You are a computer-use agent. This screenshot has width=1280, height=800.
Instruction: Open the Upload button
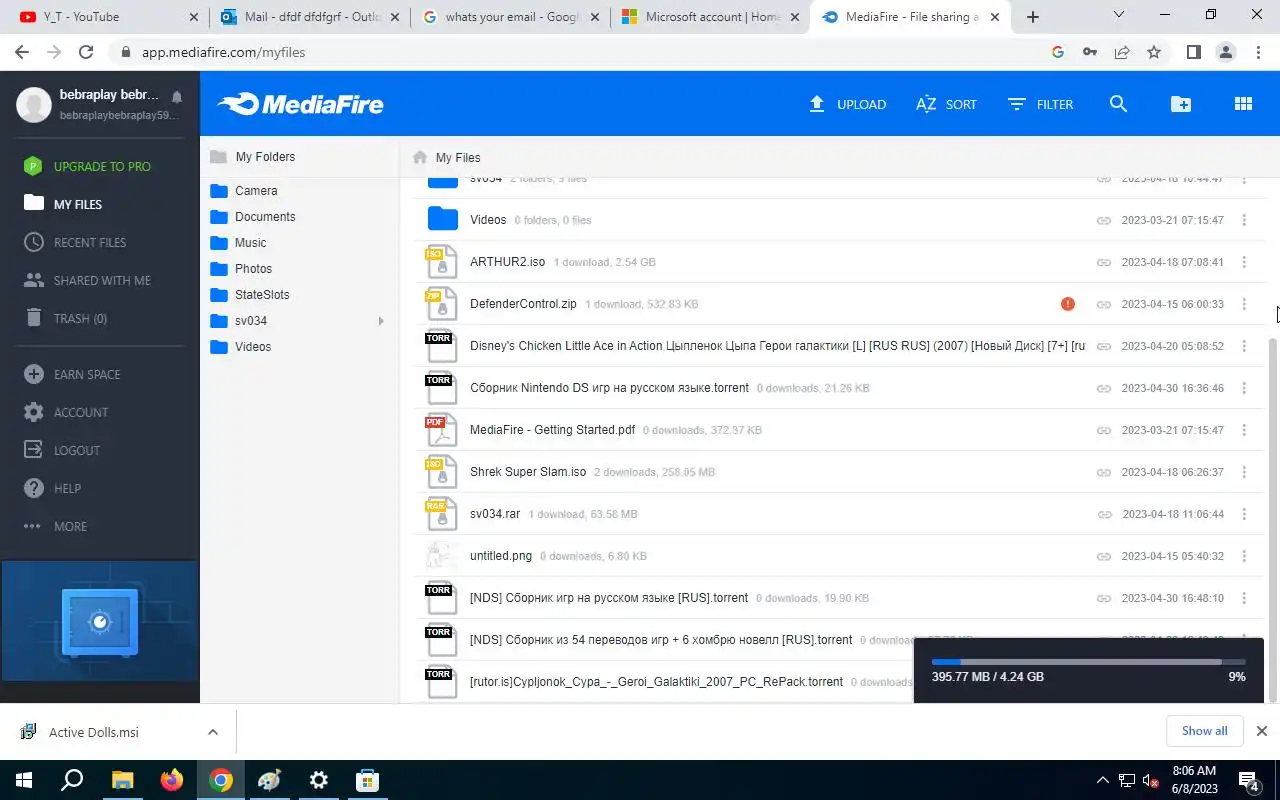847,104
